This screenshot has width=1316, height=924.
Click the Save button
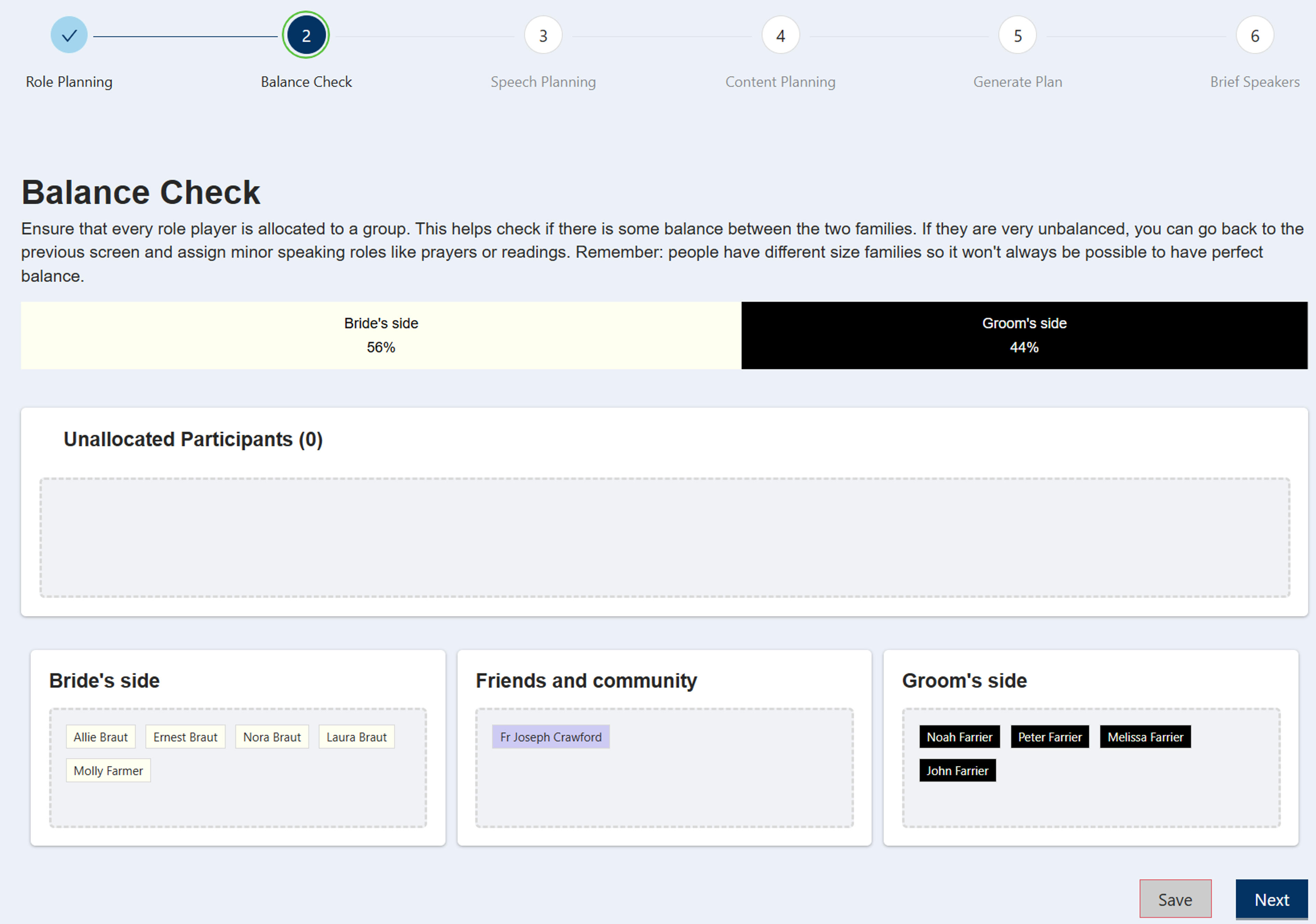coord(1175,899)
